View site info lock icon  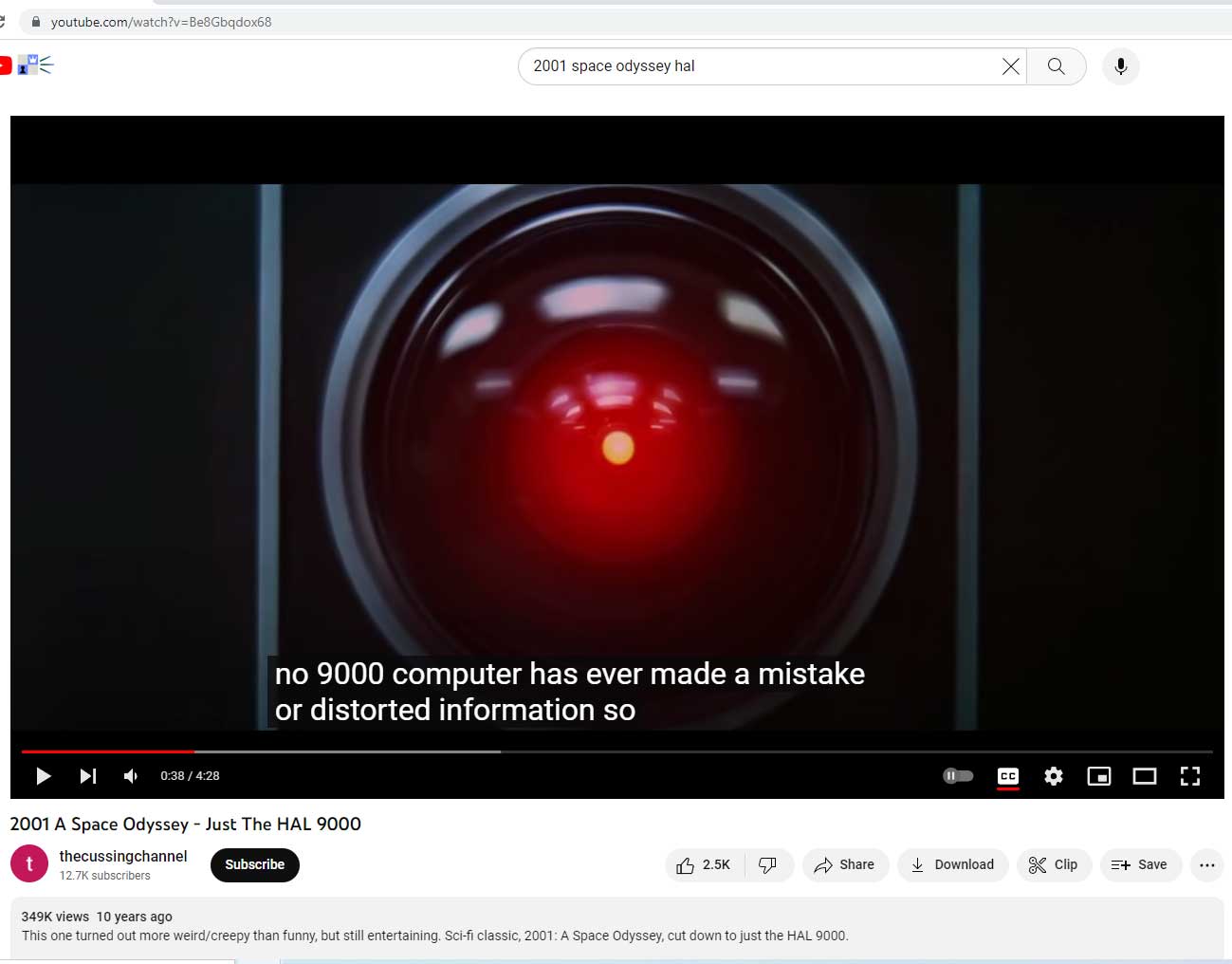coord(36,22)
